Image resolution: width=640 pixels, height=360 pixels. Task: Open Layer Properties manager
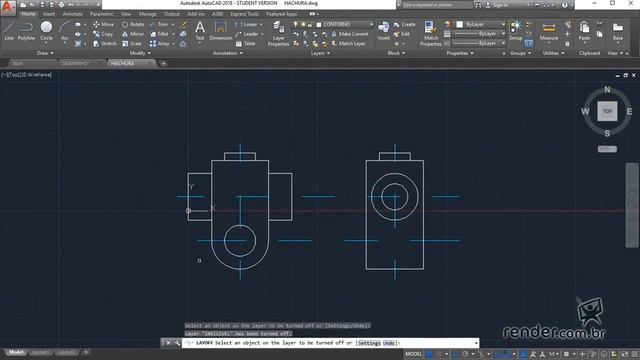[x=278, y=33]
